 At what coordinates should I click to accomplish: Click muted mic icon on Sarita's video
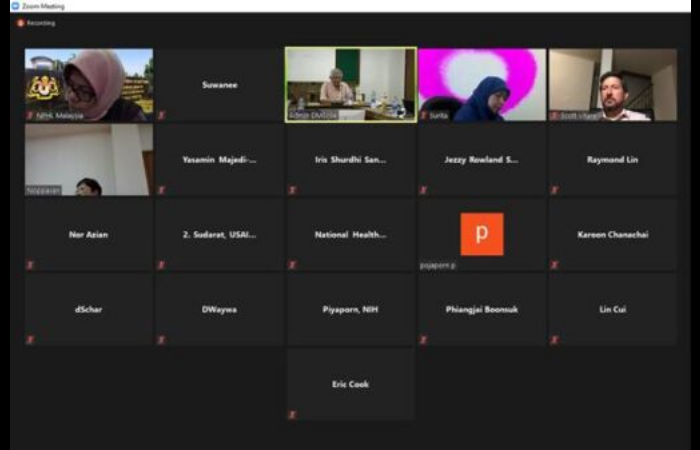pos(424,115)
